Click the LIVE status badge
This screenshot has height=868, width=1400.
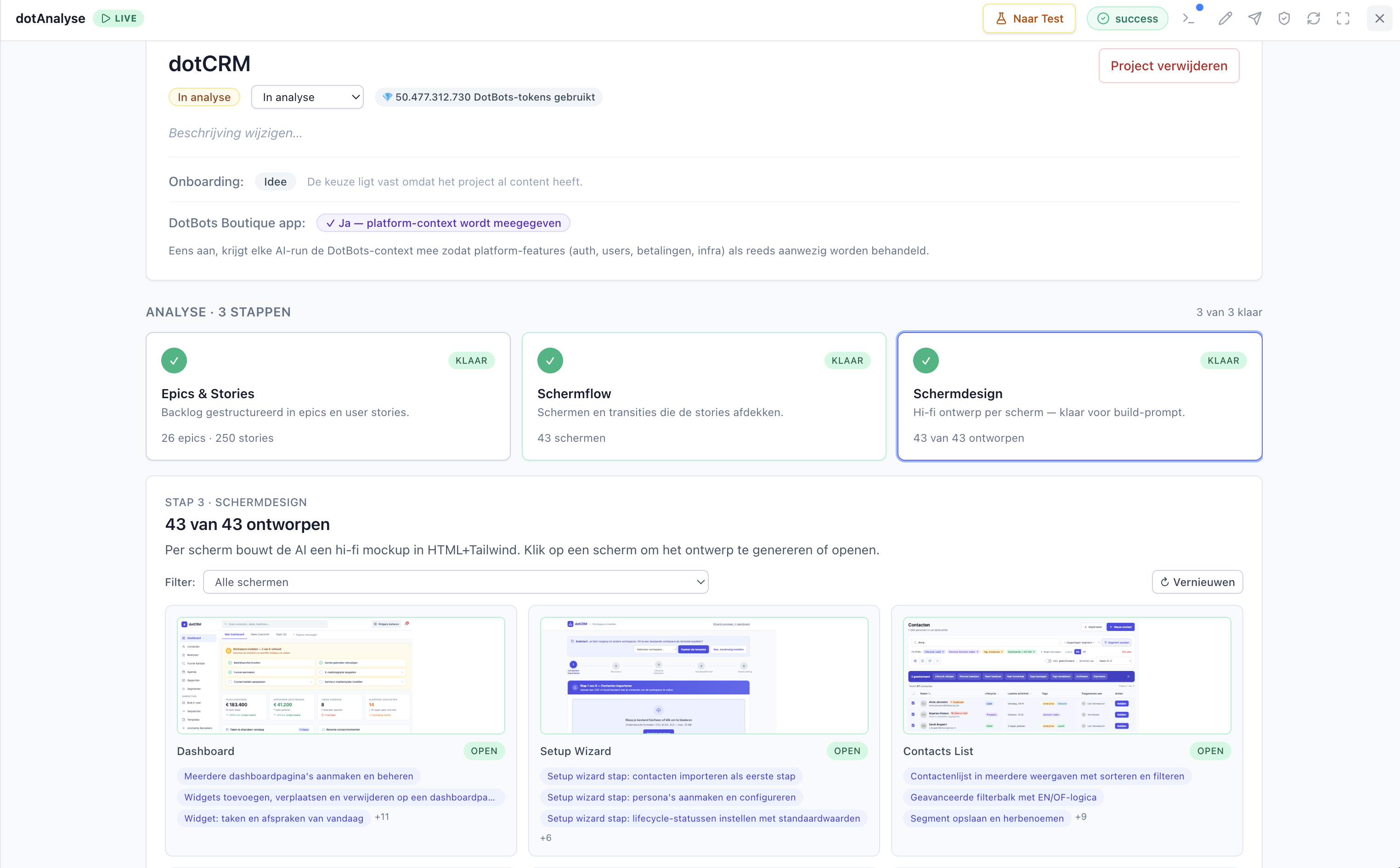click(119, 18)
